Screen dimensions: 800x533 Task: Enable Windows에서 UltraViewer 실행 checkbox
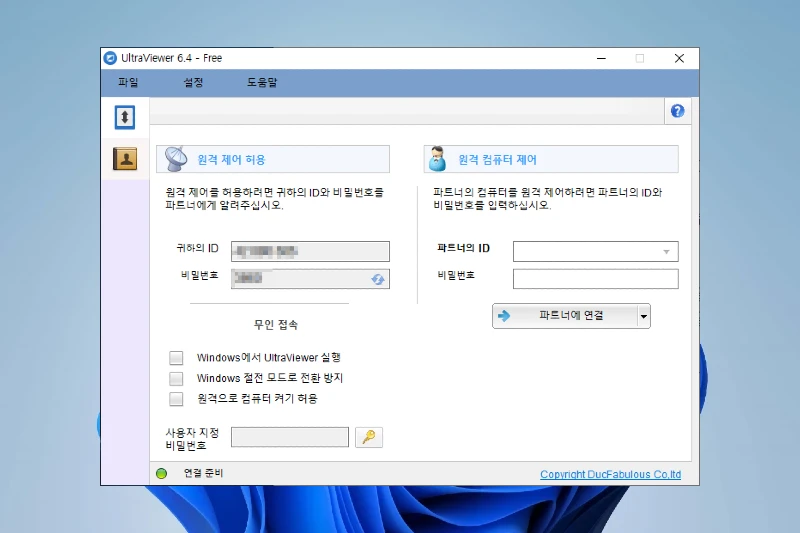click(176, 358)
